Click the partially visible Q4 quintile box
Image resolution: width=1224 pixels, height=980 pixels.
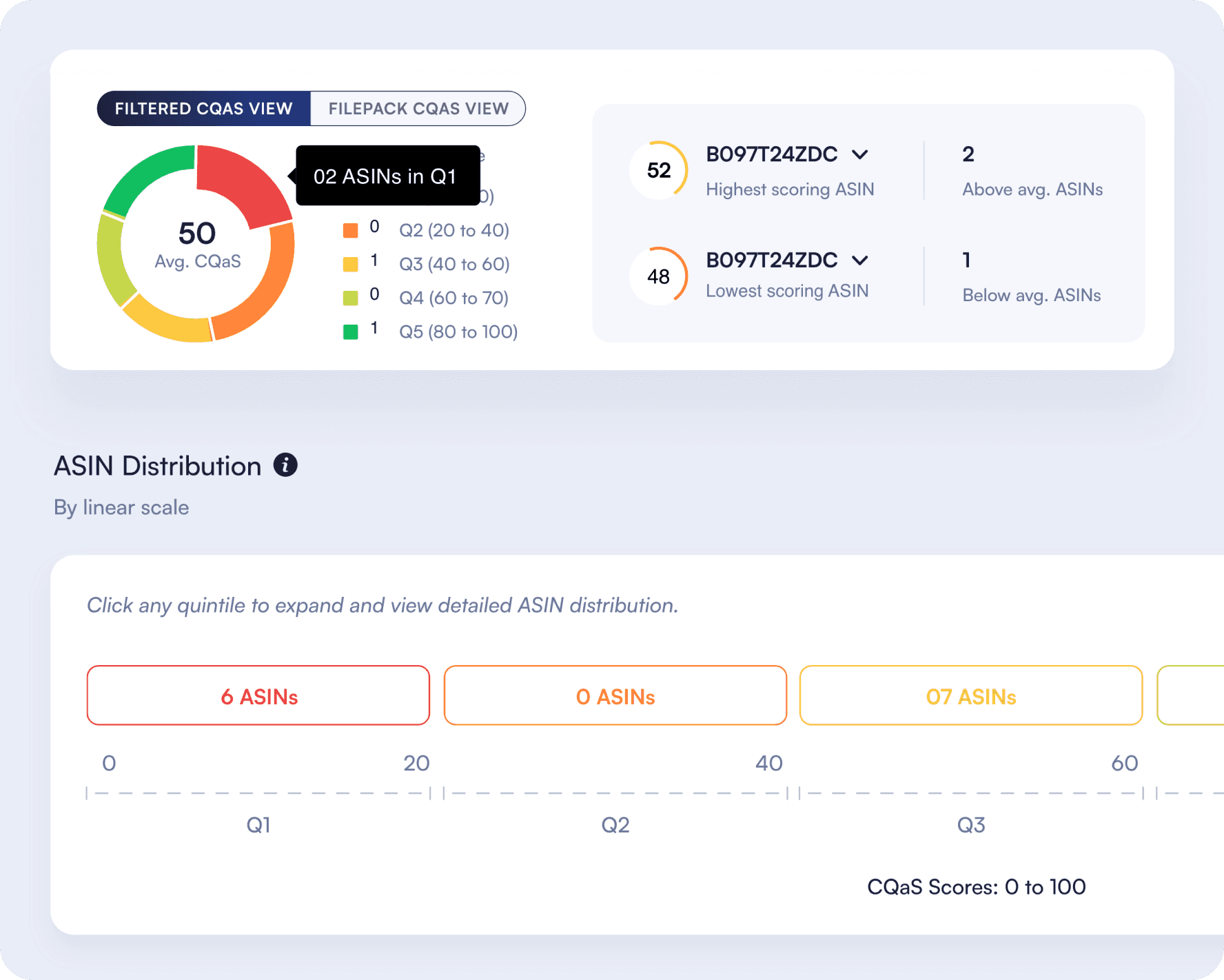click(x=1190, y=695)
